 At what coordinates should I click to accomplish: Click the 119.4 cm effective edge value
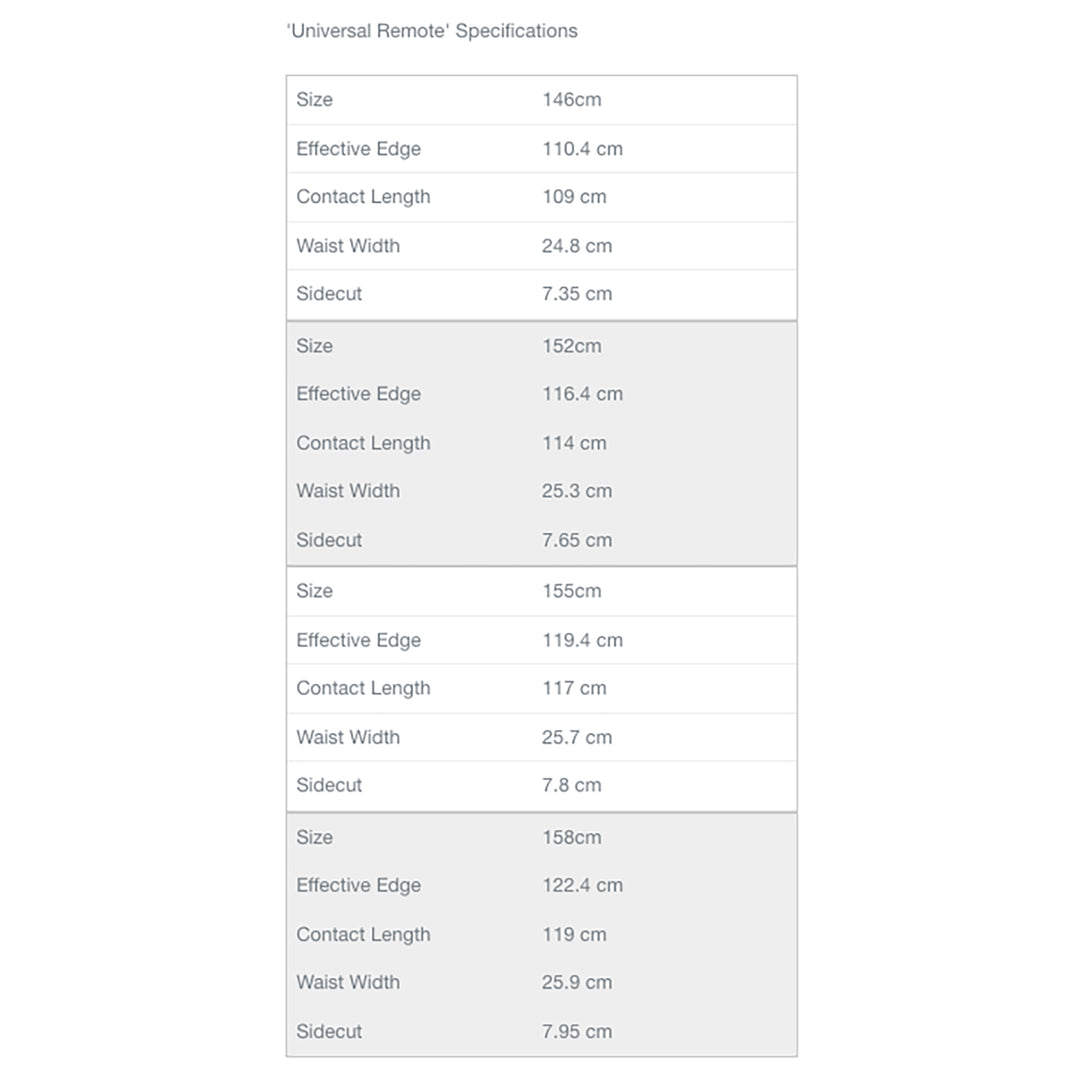click(x=582, y=640)
